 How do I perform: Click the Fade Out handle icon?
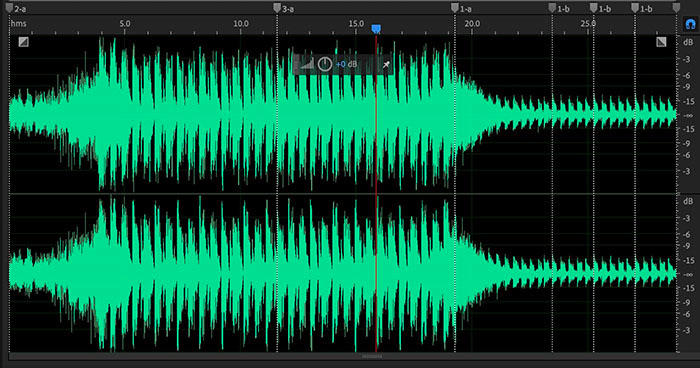pos(661,42)
